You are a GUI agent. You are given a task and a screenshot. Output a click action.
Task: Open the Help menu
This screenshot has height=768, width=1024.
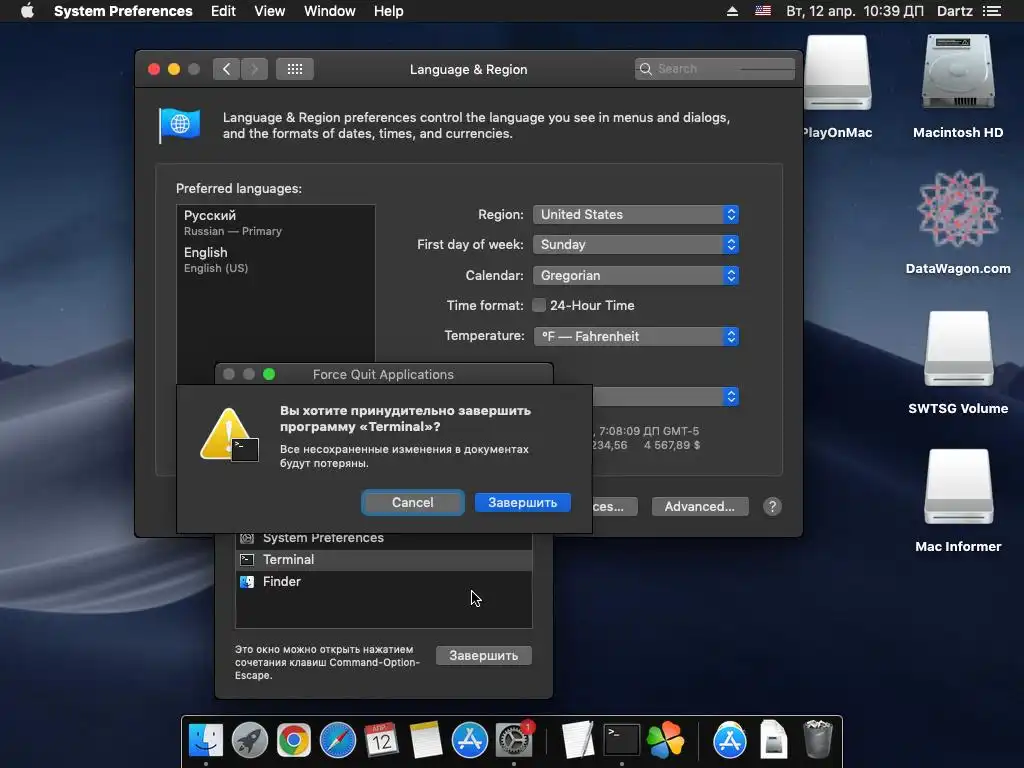[388, 11]
